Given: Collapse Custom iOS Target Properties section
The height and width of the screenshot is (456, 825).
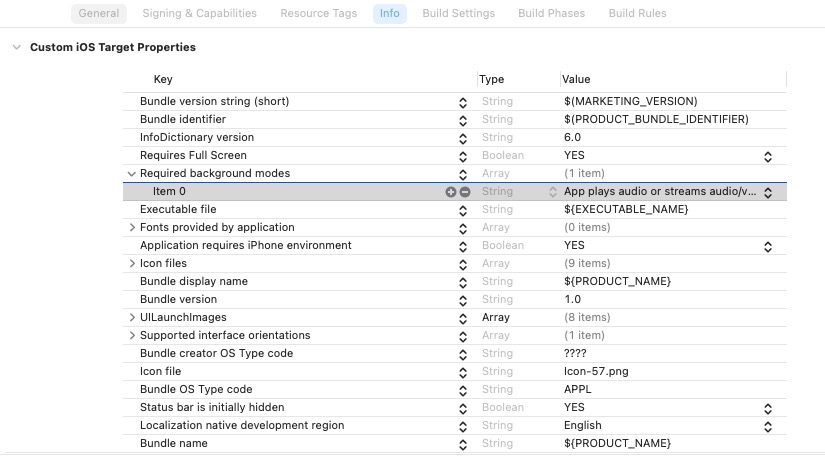Looking at the screenshot, I should coord(15,47).
